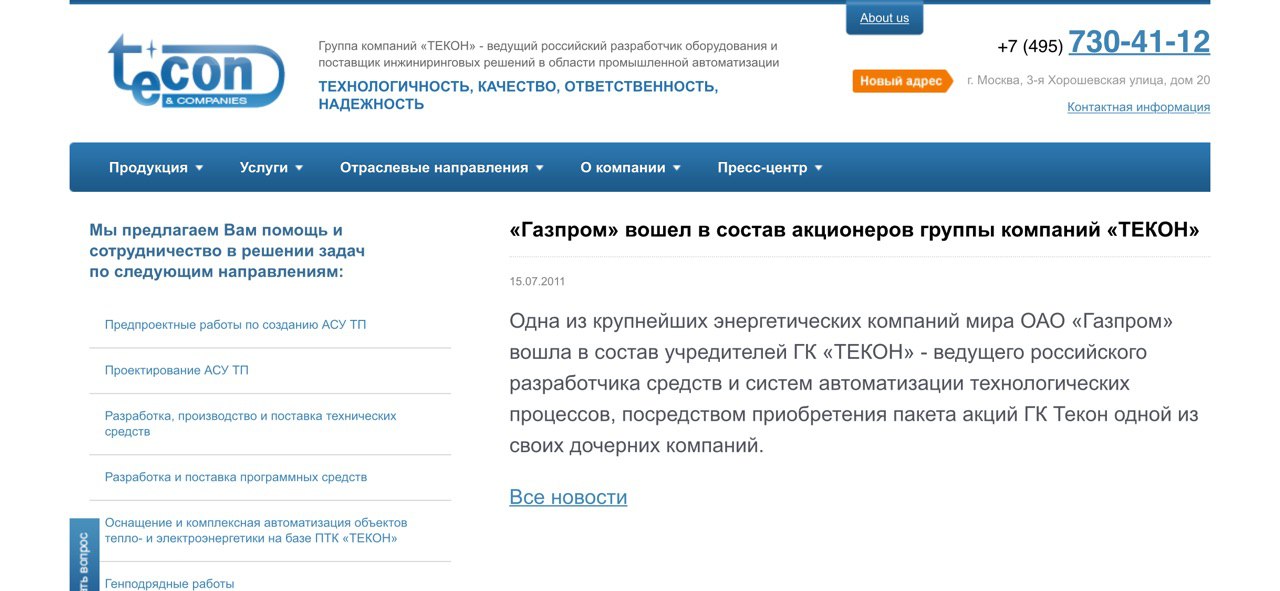Click the address text г. Москва, 3-я Хорошевская
The width and height of the screenshot is (1280, 591).
coord(1088,80)
